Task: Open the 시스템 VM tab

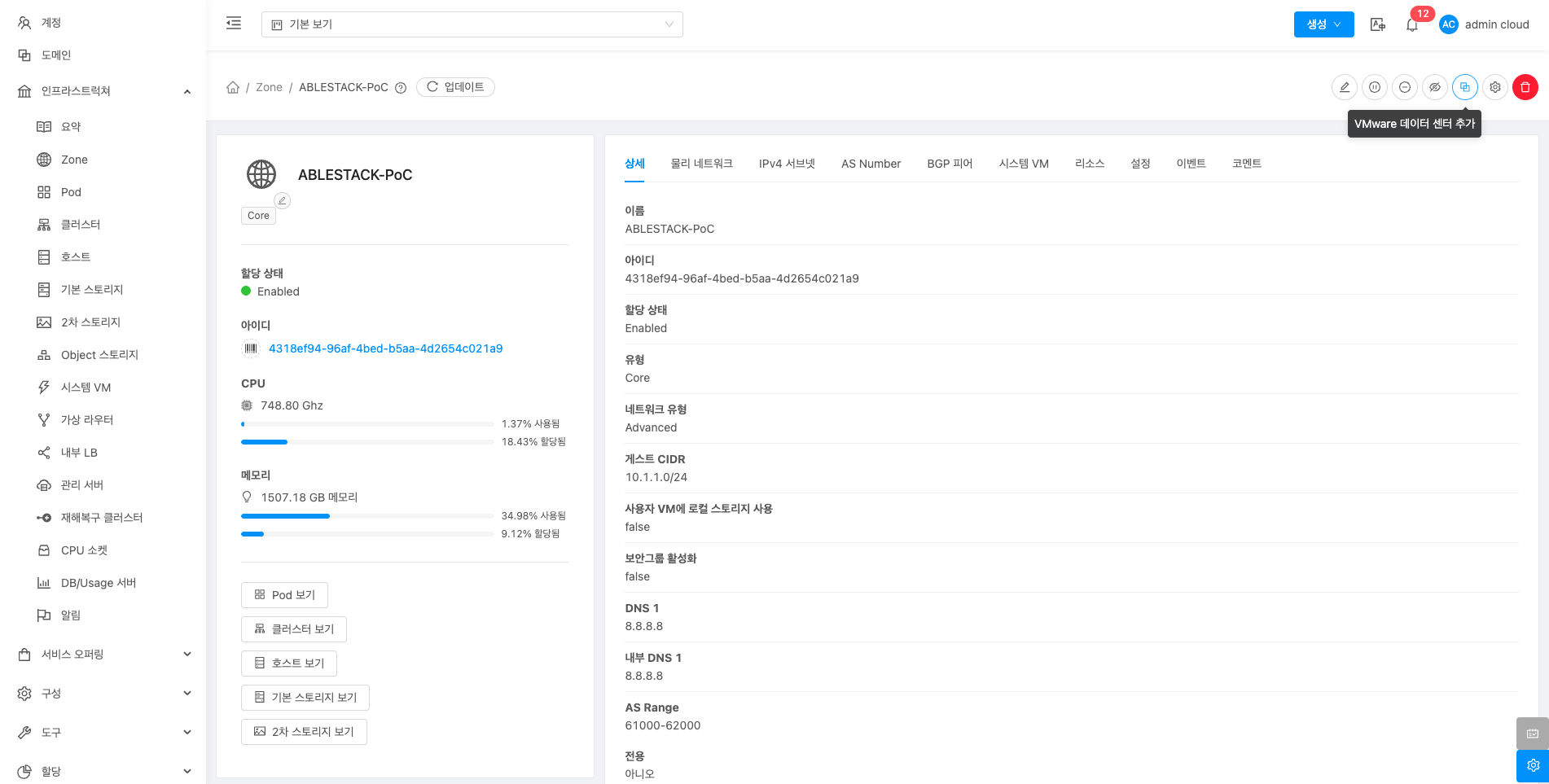Action: click(x=1023, y=164)
